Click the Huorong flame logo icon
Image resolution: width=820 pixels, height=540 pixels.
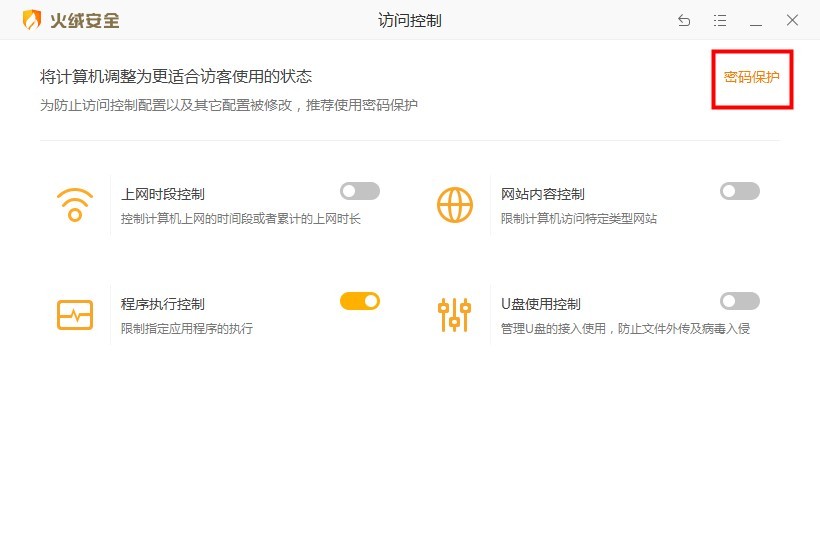32,20
